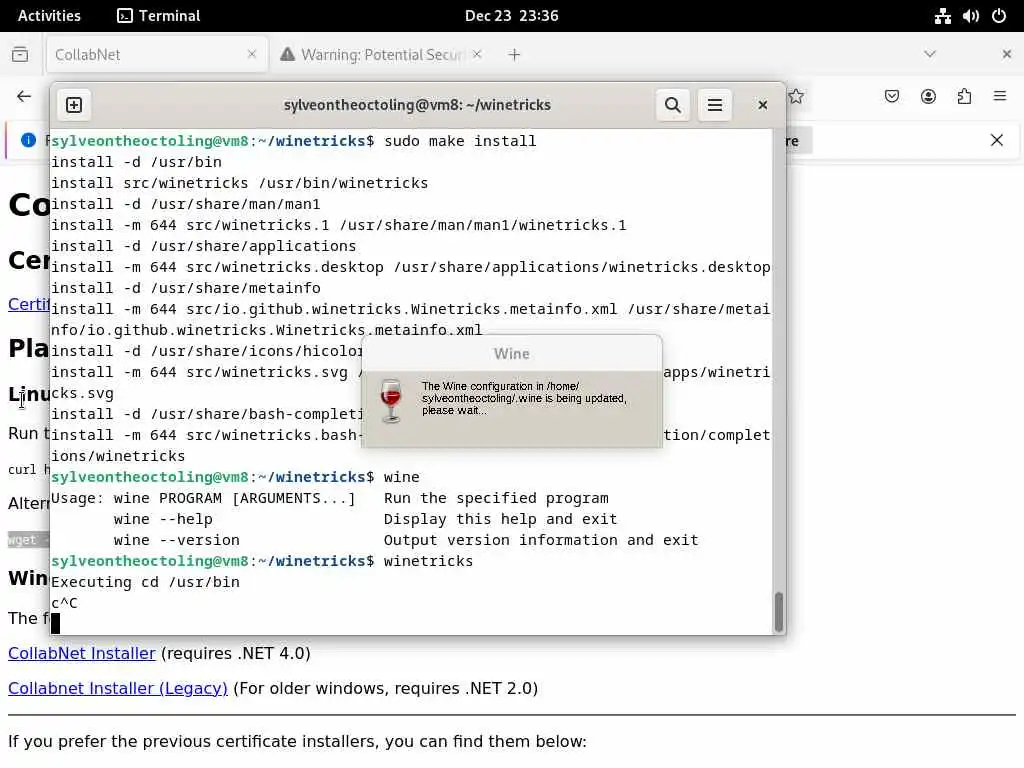Click the network status icon
This screenshot has width=1024, height=768.
(x=942, y=16)
